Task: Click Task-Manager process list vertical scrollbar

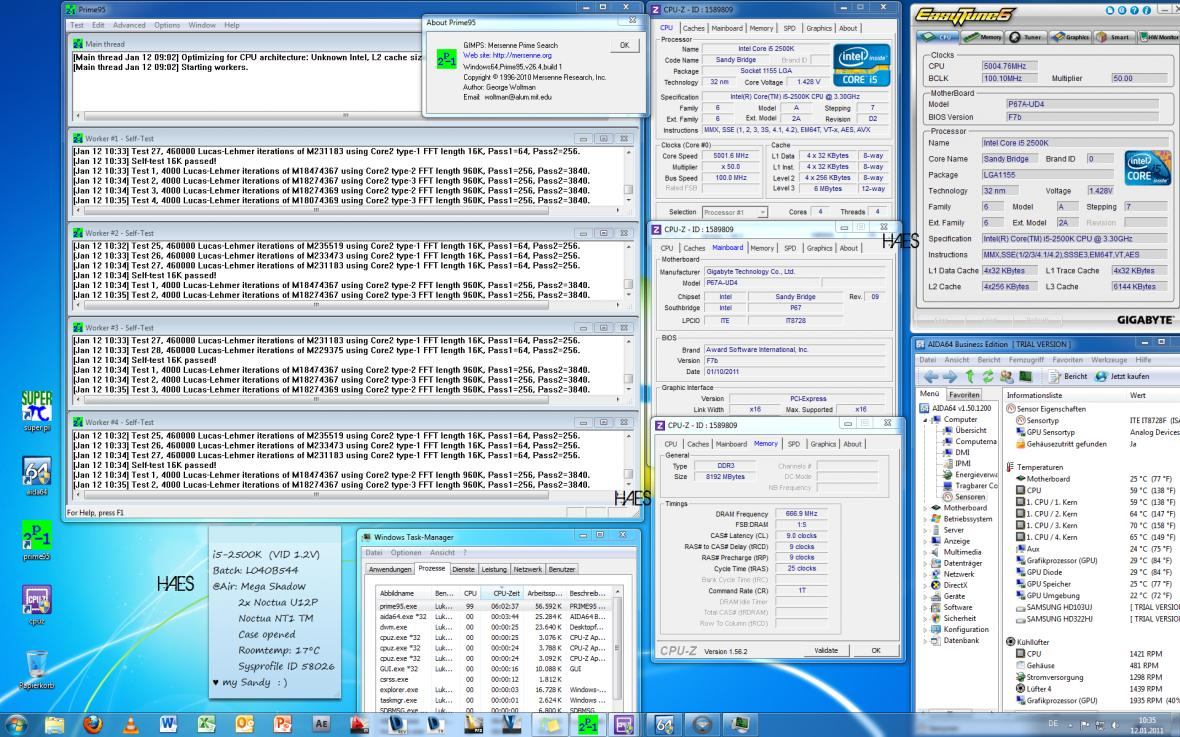Action: click(619, 649)
